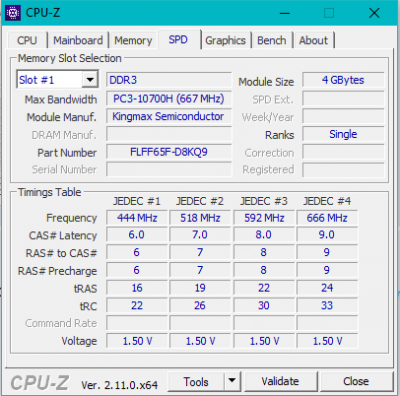Click the JEDEC #2 column header

200,201
